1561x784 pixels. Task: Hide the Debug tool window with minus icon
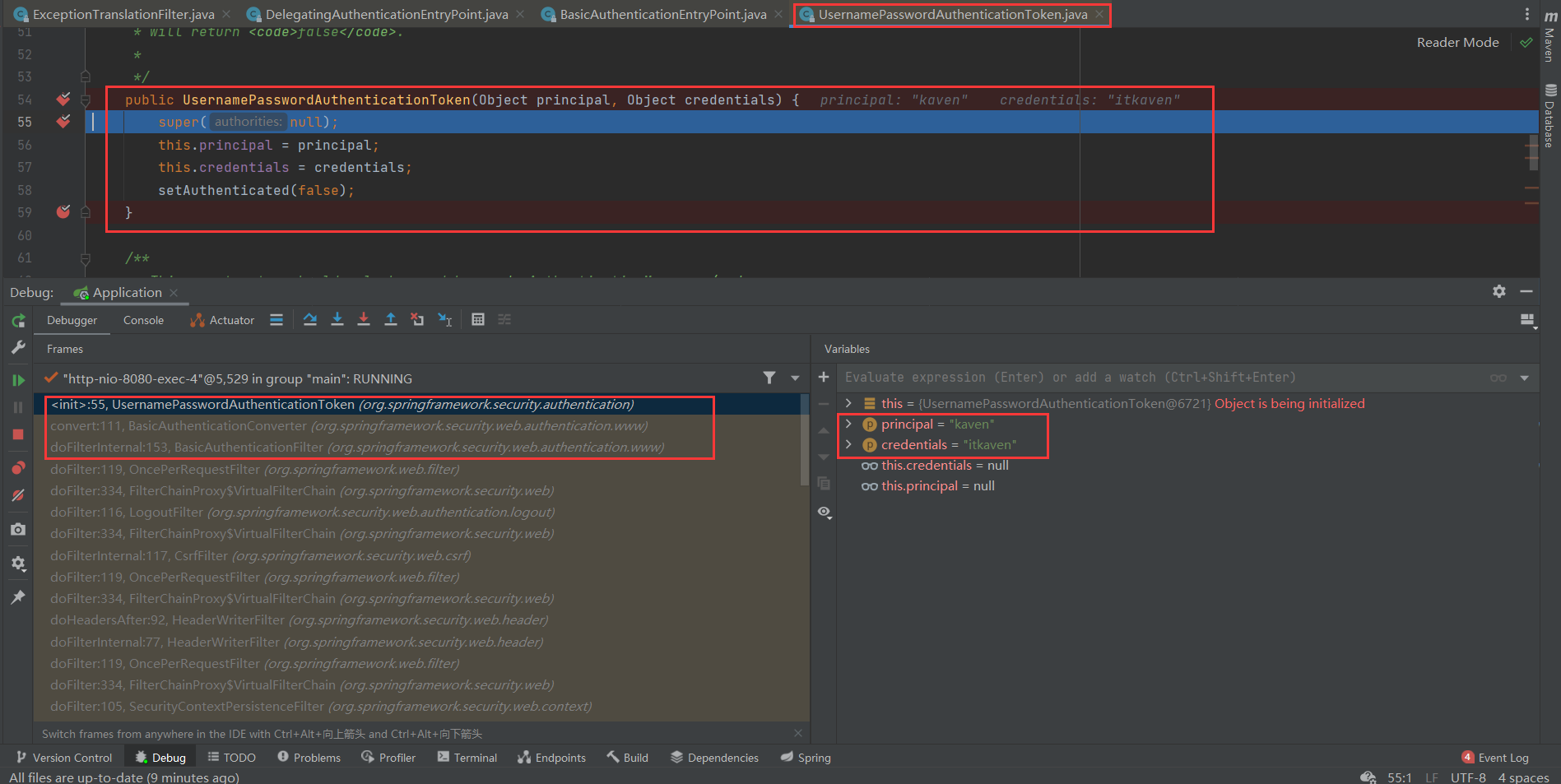1526,292
